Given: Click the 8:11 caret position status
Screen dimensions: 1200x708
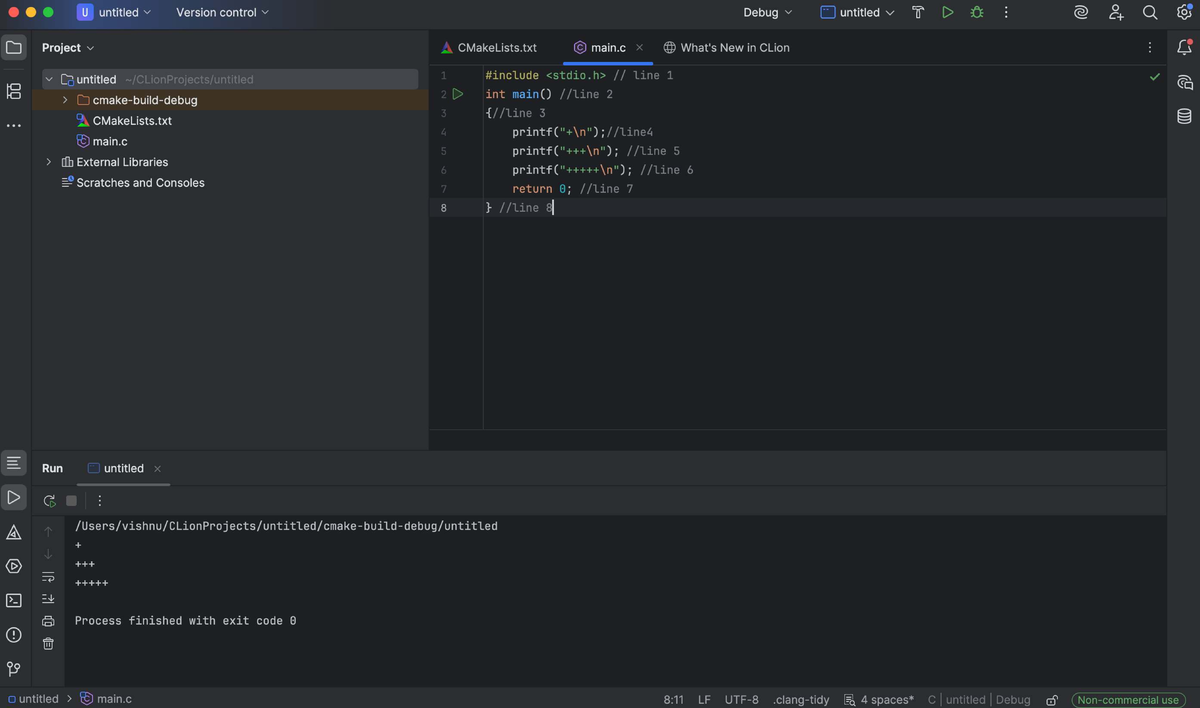Looking at the screenshot, I should (674, 700).
